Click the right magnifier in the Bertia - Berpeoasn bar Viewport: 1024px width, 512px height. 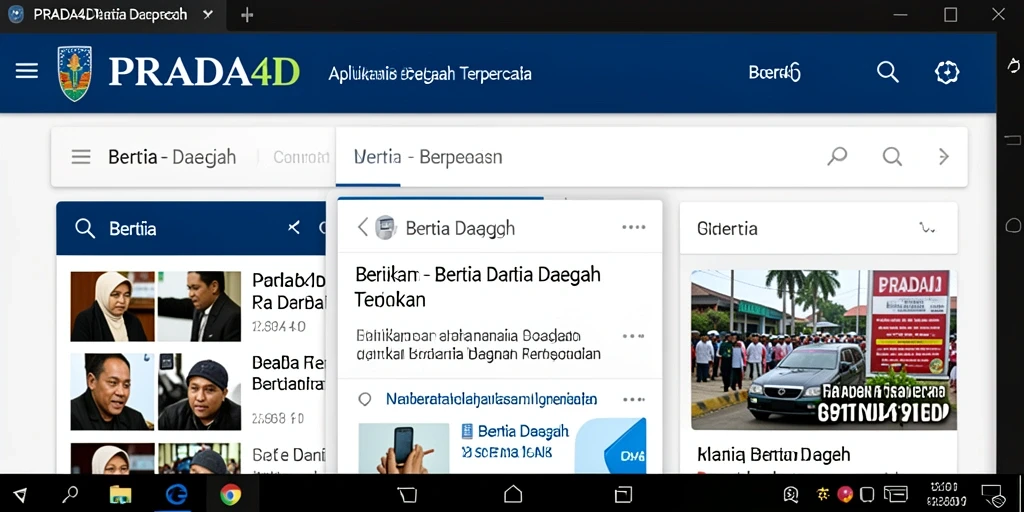892,156
